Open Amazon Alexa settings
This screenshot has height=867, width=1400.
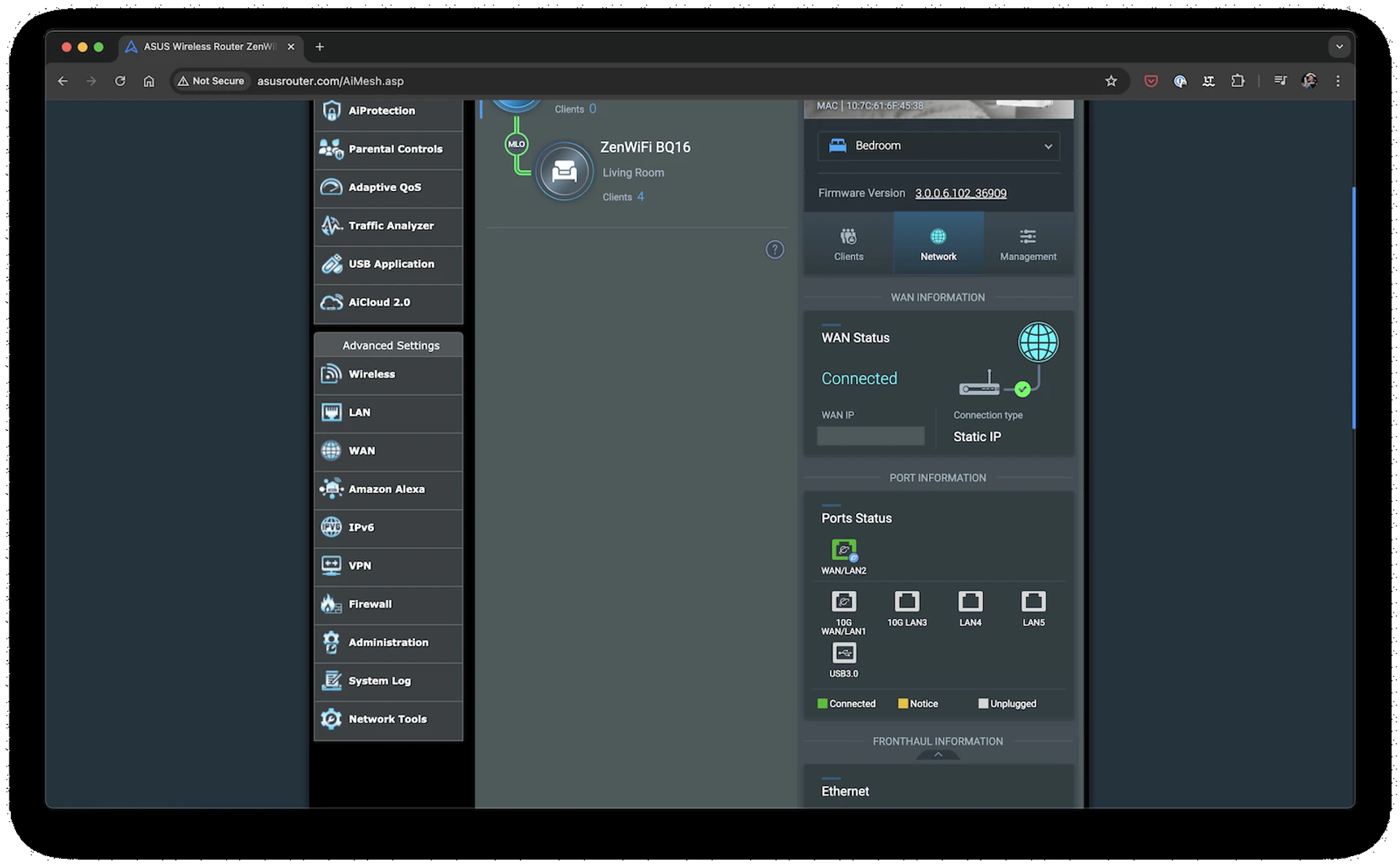(x=388, y=489)
